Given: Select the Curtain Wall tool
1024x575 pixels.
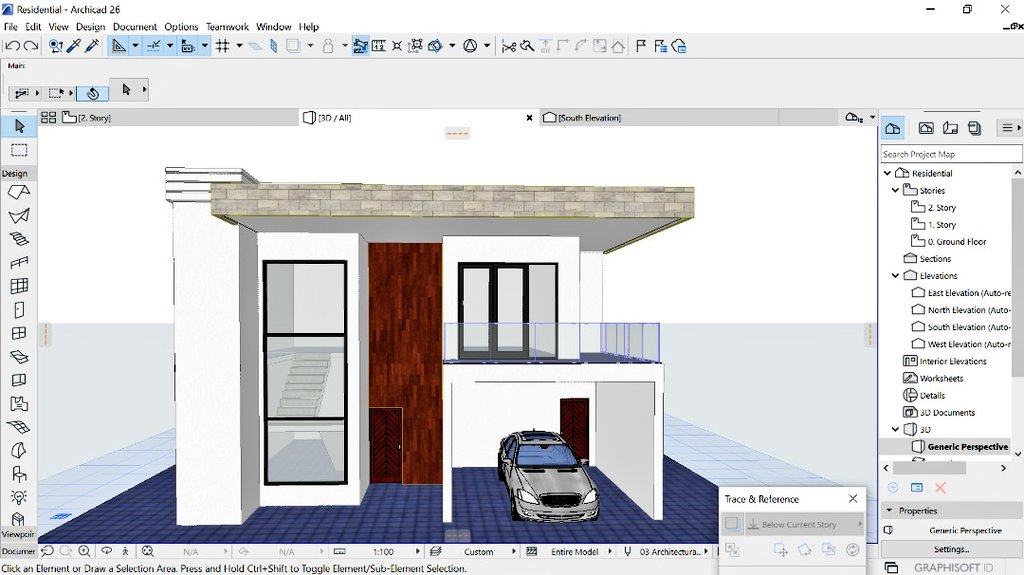Looking at the screenshot, I should 19,286.
